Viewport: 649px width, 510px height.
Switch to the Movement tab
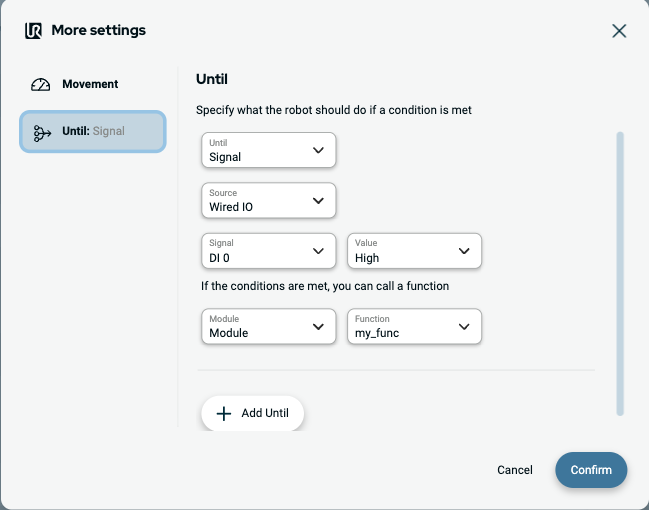click(x=90, y=85)
